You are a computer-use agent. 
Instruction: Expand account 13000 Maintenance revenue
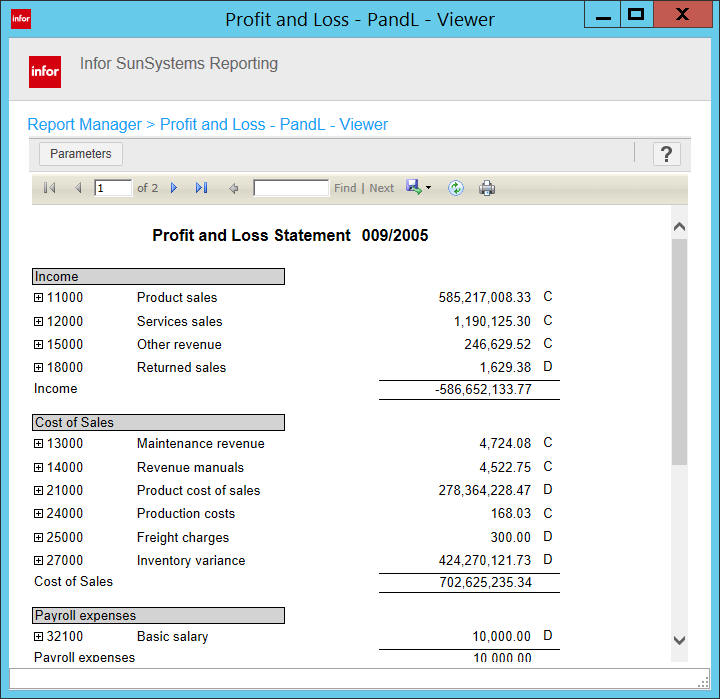39,444
